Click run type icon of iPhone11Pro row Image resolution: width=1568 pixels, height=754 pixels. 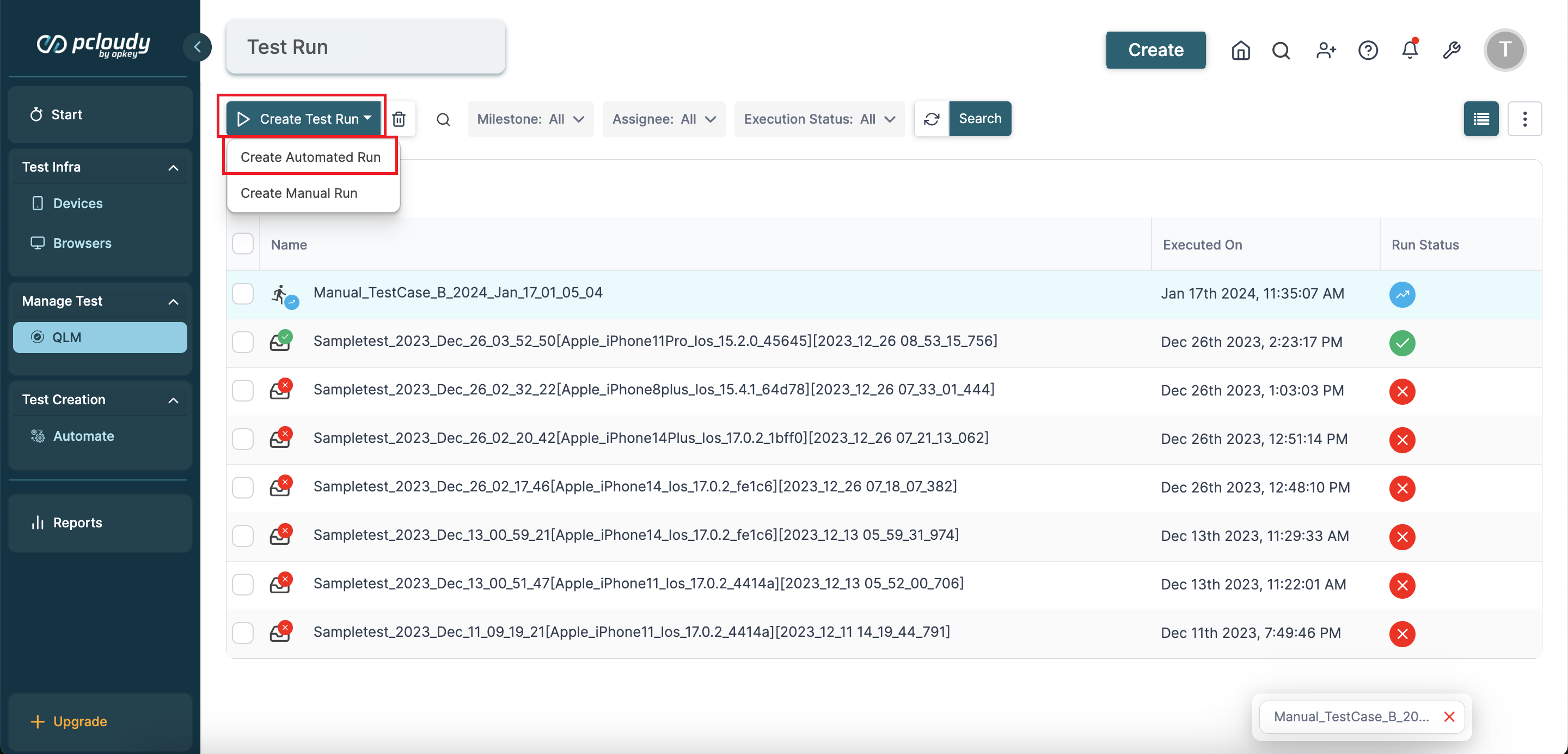(x=281, y=340)
